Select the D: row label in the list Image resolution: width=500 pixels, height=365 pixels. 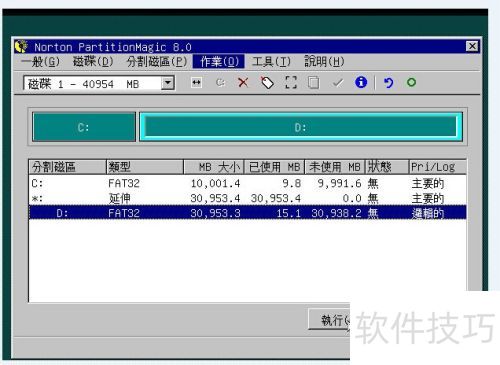pos(62,213)
